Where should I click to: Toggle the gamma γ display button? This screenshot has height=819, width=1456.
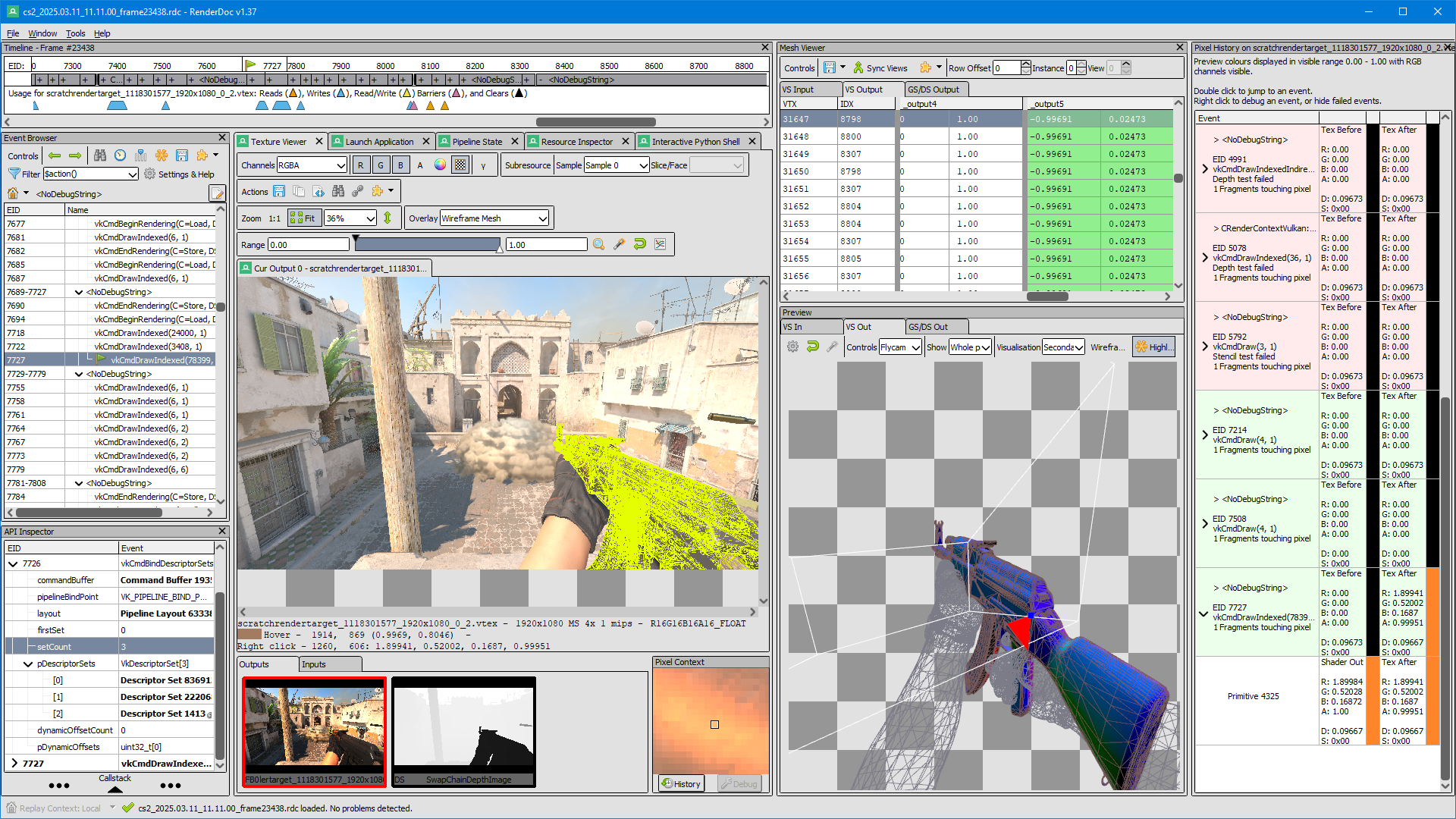[483, 165]
